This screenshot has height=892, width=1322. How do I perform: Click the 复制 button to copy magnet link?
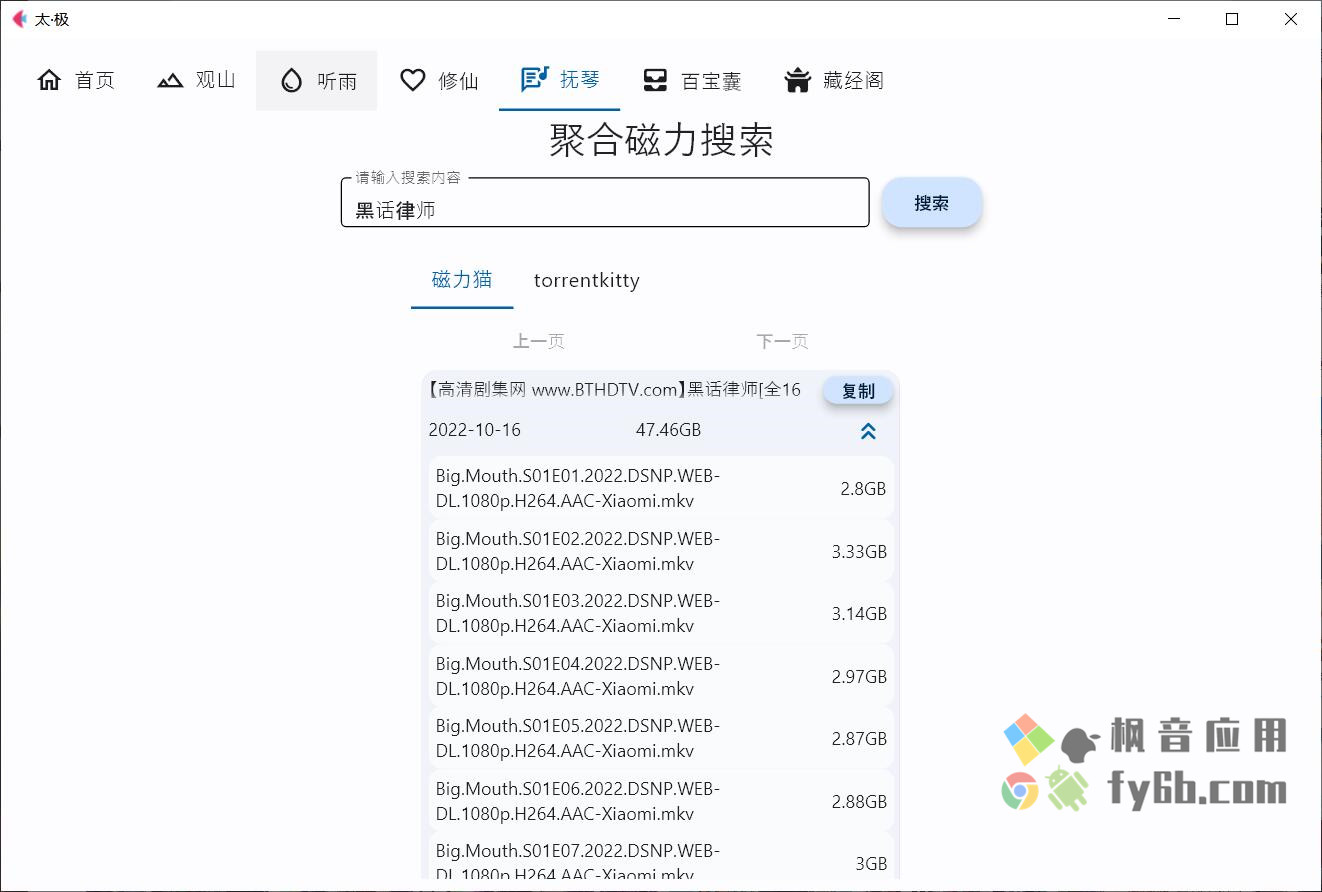858,391
